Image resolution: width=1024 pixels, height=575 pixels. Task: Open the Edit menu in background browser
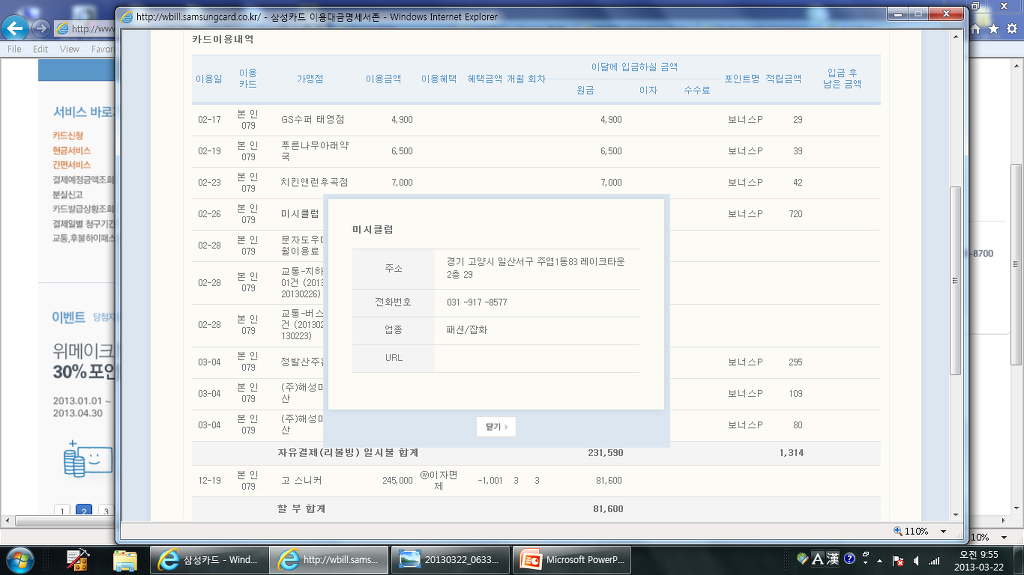40,49
